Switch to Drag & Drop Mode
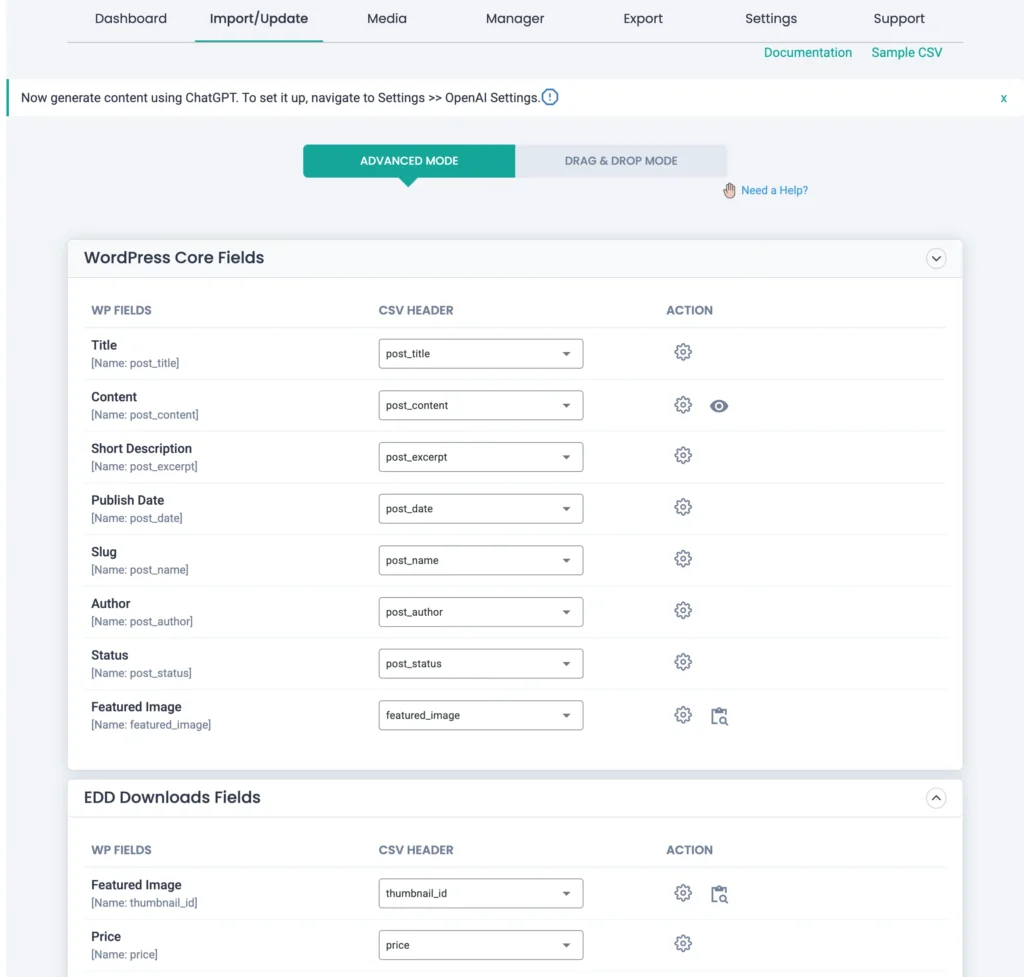The image size is (1024, 977). pos(621,160)
